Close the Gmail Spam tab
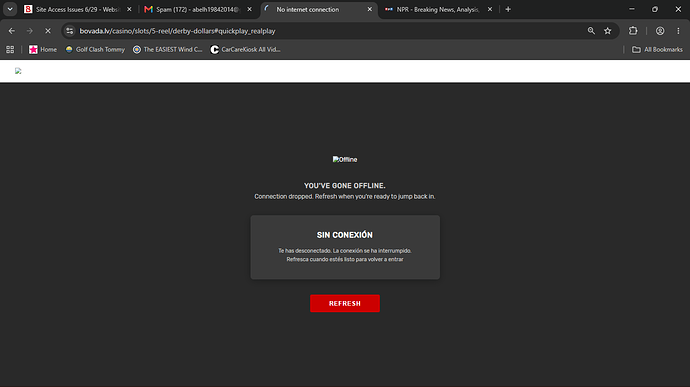This screenshot has width=690, height=387. pyautogui.click(x=250, y=9)
